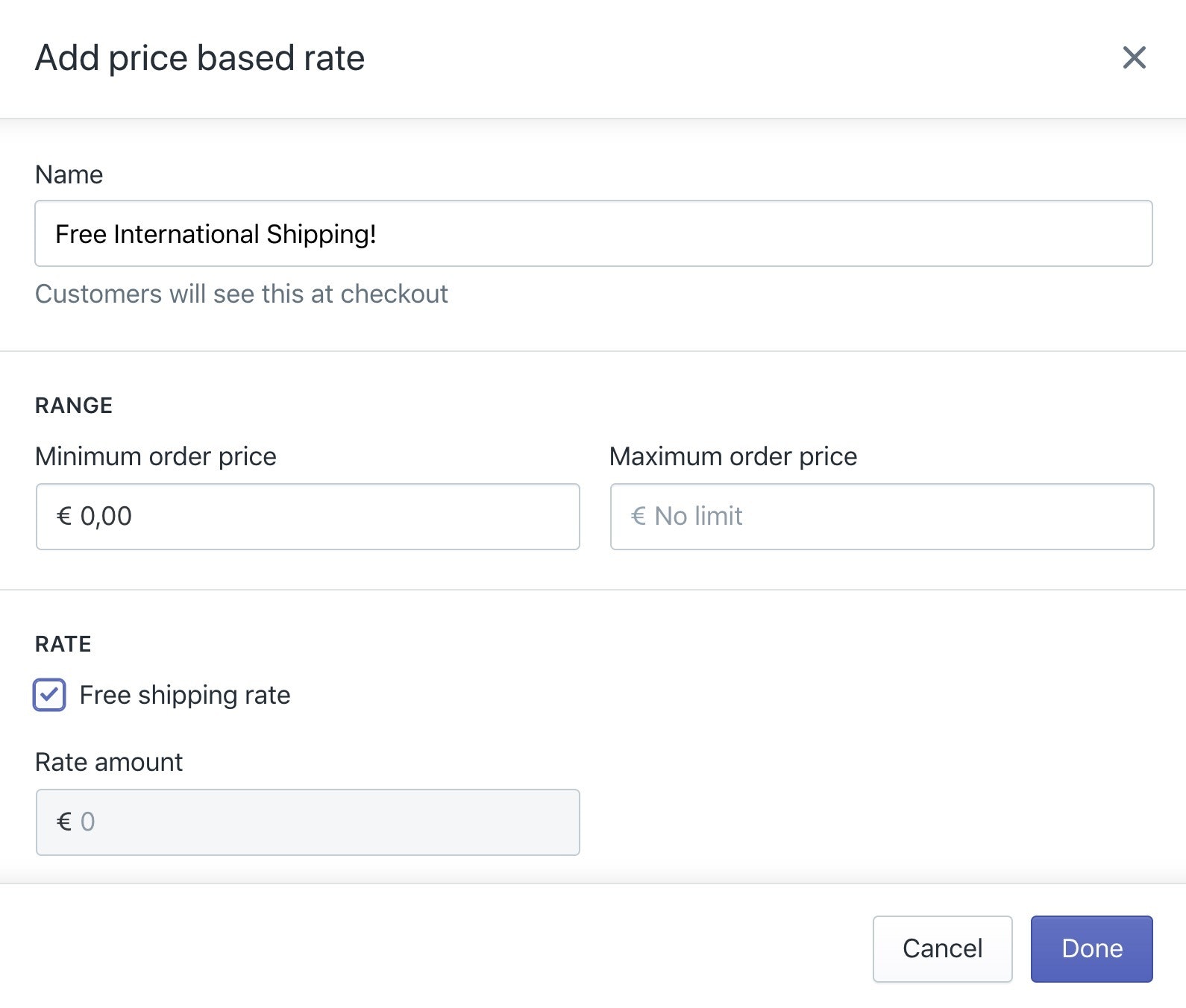Click the RATE section heading
Viewport: 1186px width, 1008px height.
tap(63, 644)
